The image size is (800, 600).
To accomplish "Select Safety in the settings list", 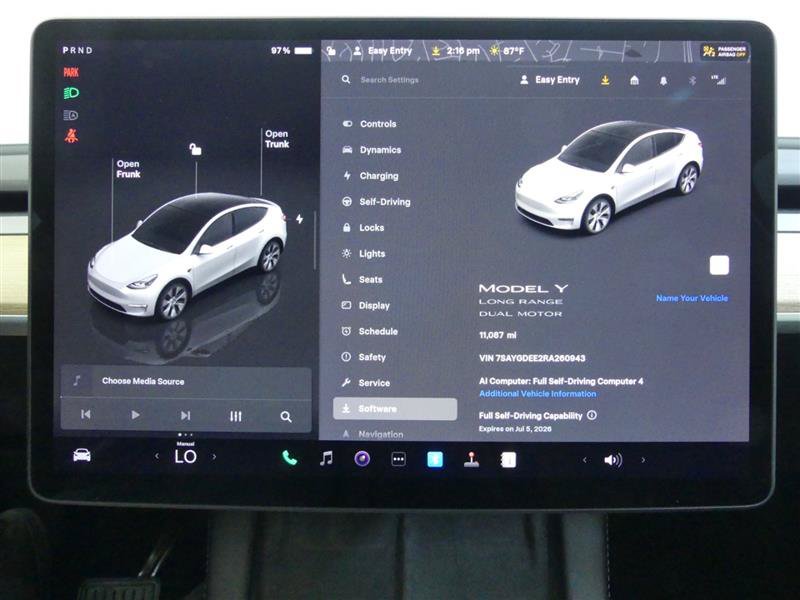I will [x=363, y=357].
